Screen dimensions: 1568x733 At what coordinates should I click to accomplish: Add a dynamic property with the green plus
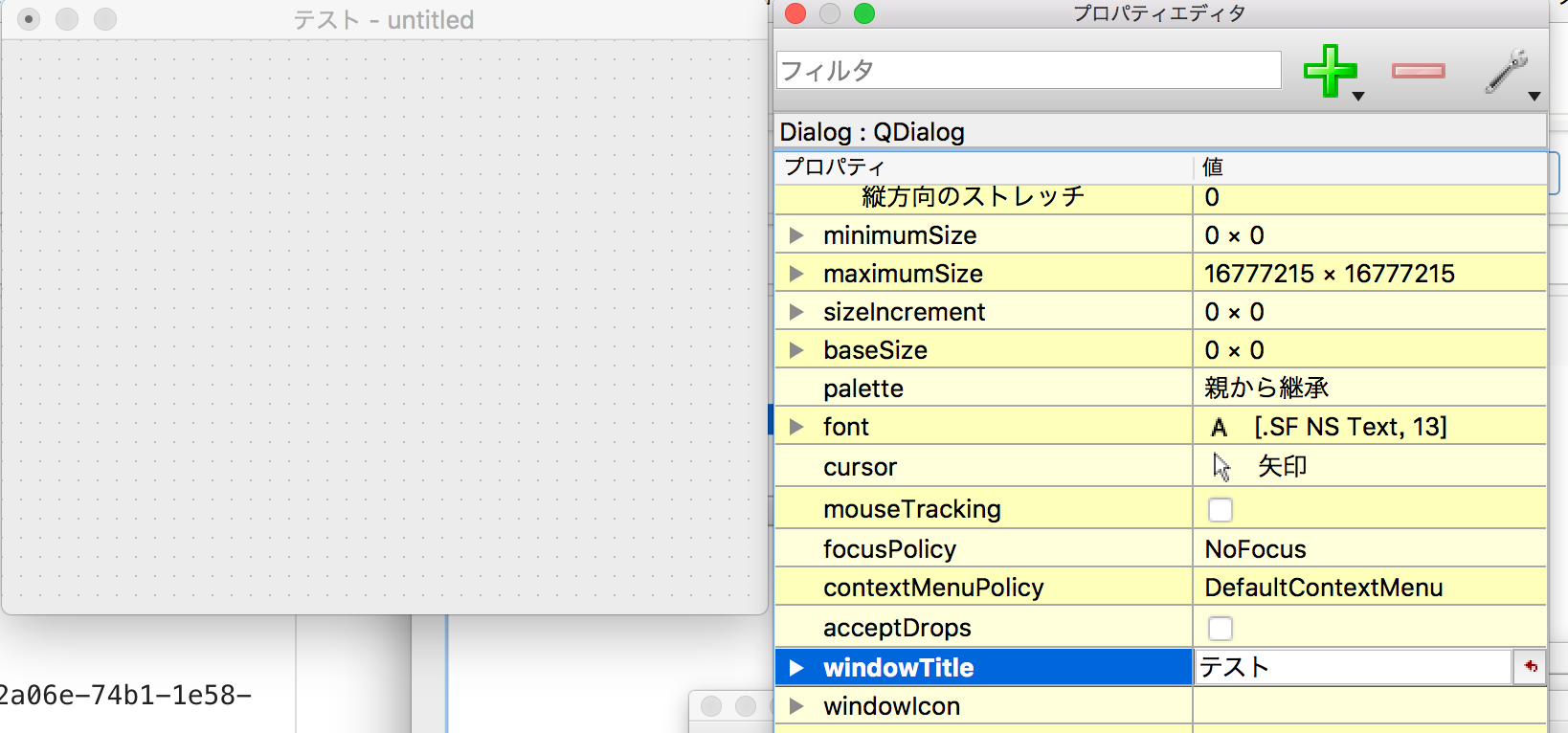(1330, 71)
